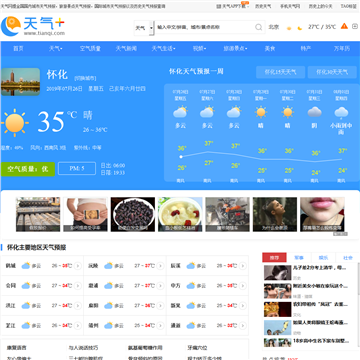Image resolution: width=360 pixels, height=360 pixels.
Task: Expand the 视频 navigation menu
Action: coord(199,49)
